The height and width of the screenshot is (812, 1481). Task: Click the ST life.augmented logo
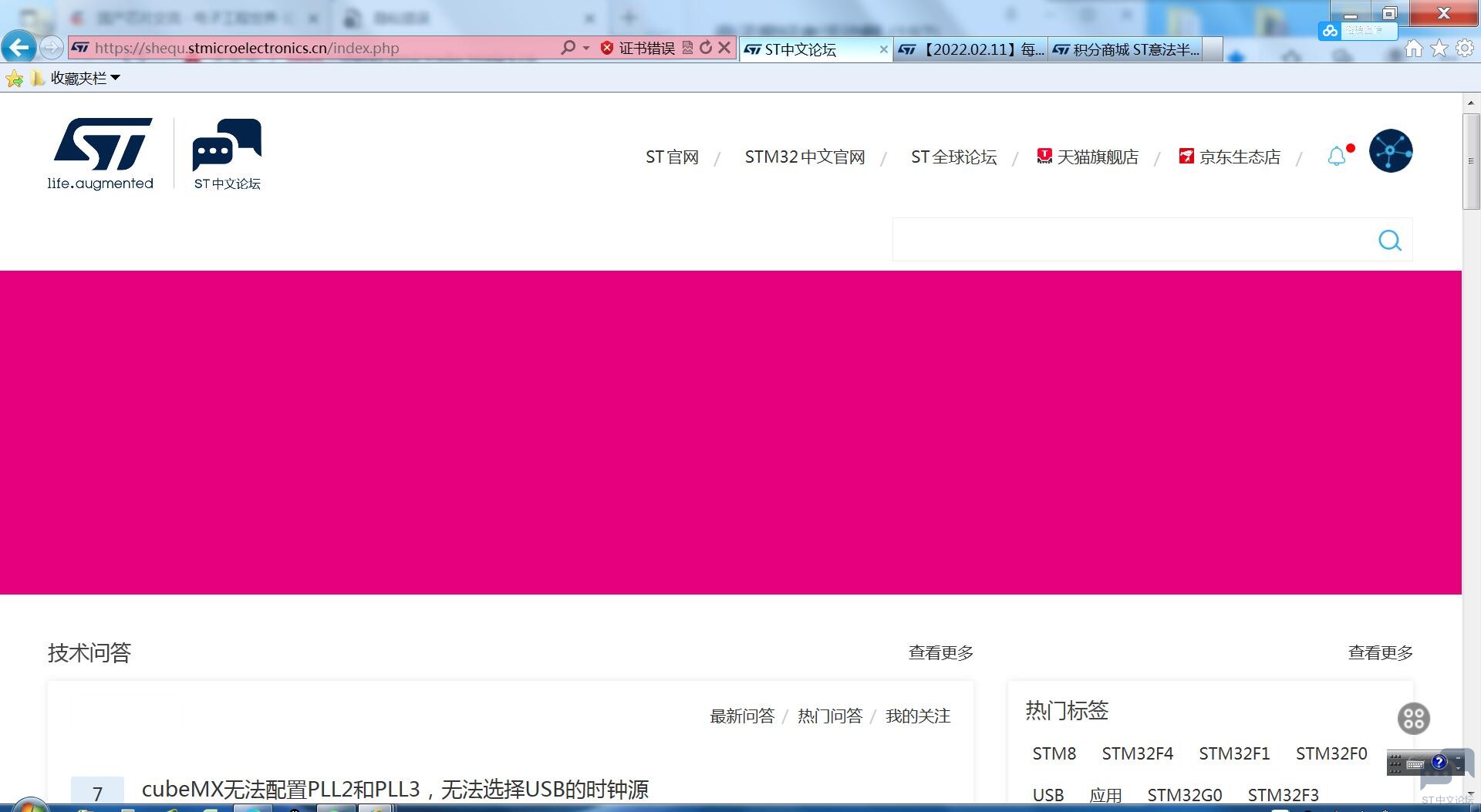[100, 153]
